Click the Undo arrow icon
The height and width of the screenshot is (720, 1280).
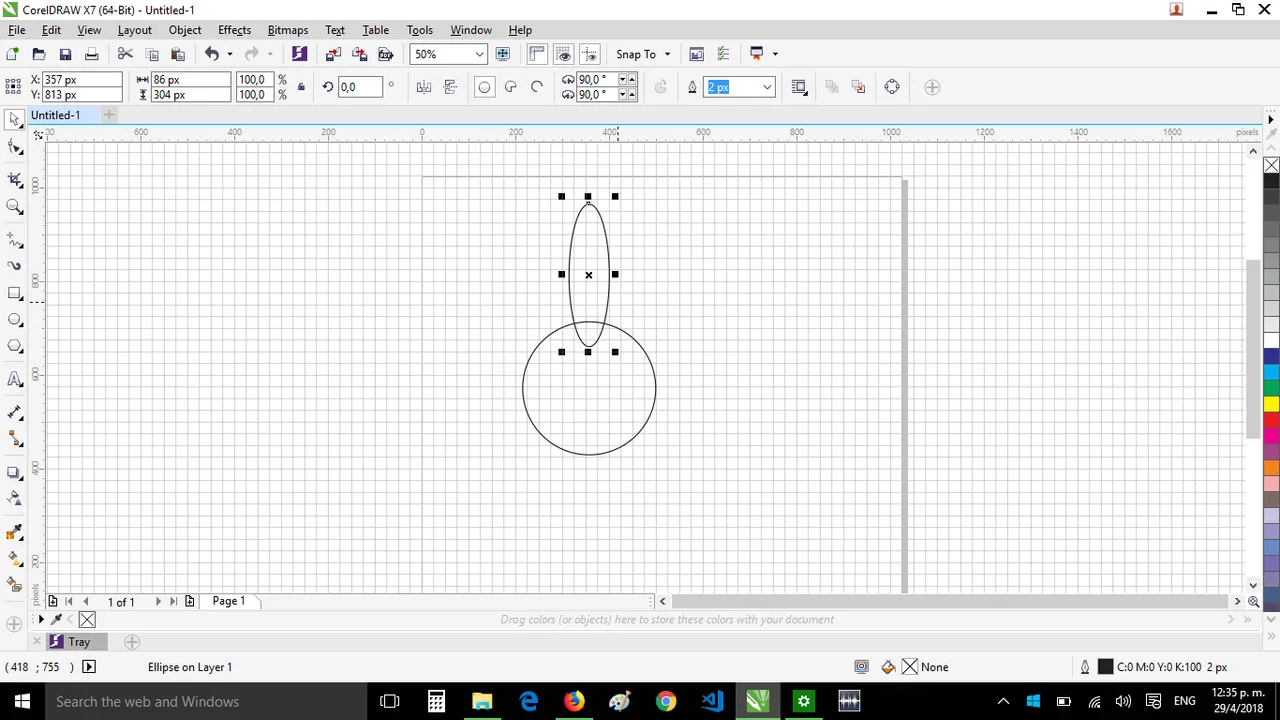pos(211,54)
